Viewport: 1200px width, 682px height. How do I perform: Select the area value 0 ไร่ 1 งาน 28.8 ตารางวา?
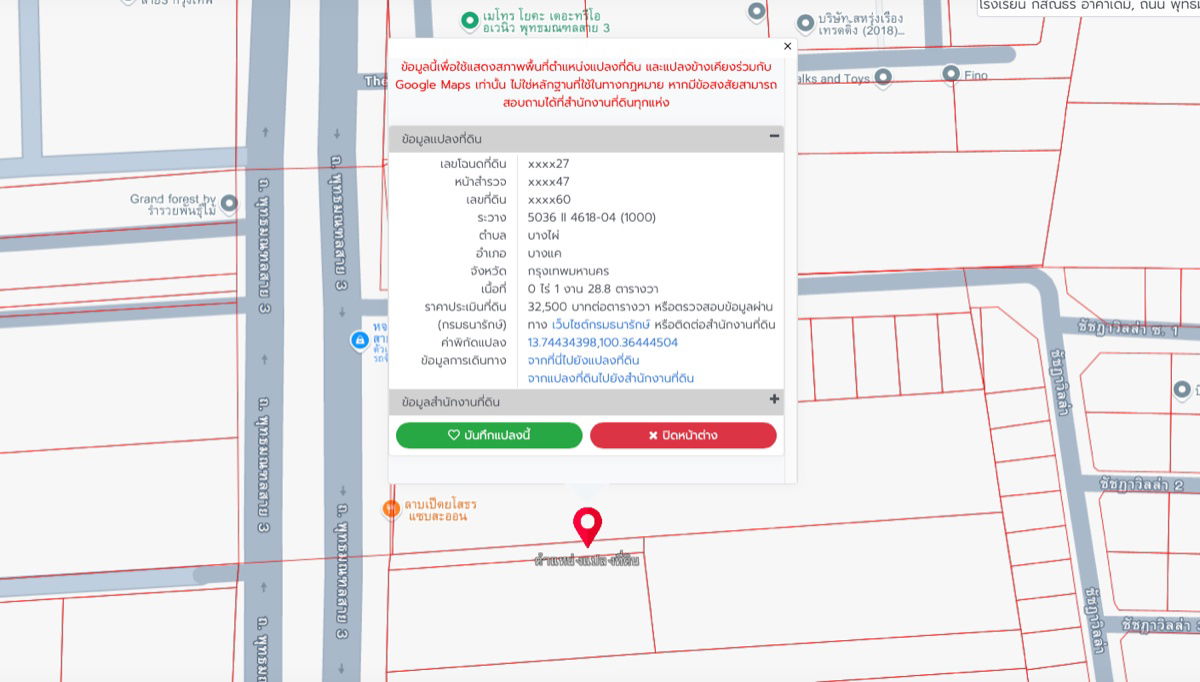(593, 289)
